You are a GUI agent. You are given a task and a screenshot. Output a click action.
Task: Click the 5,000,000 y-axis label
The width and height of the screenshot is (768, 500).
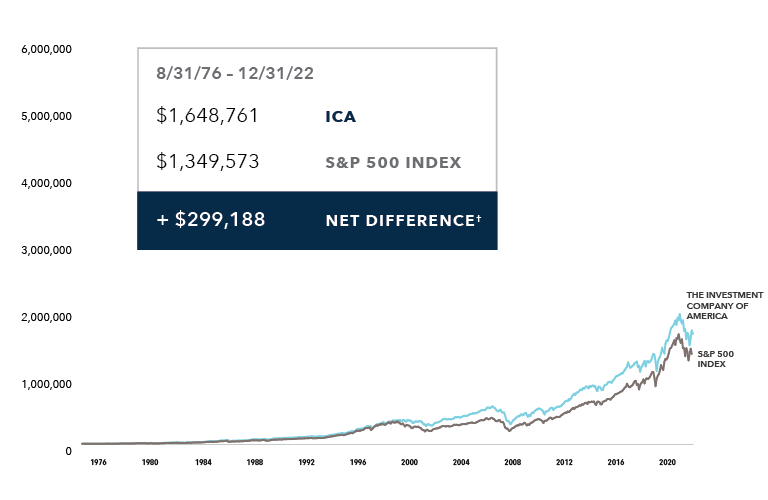pyautogui.click(x=46, y=116)
